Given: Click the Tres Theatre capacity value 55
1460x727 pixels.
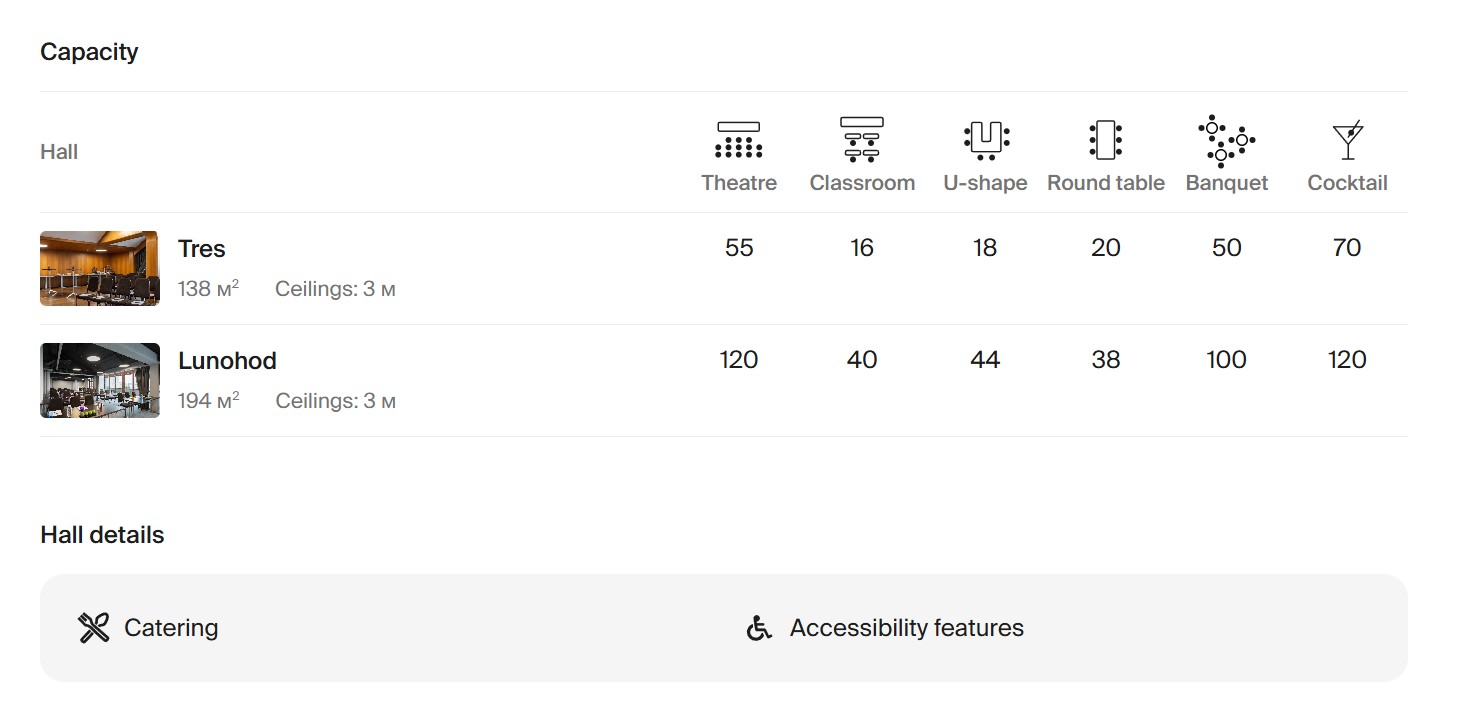Looking at the screenshot, I should click(x=738, y=248).
